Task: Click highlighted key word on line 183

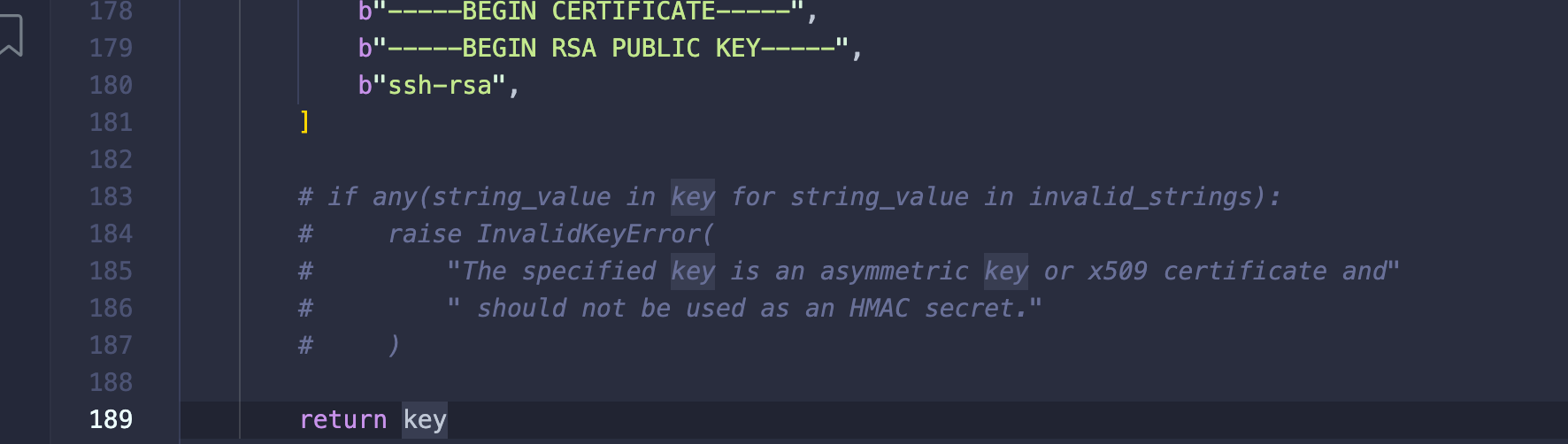Action: click(x=693, y=196)
